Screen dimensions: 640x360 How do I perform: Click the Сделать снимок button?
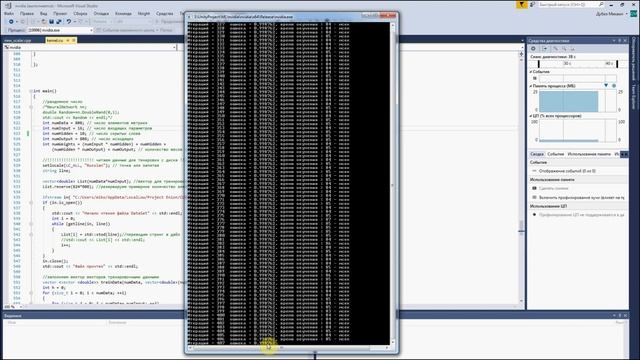(x=553, y=189)
